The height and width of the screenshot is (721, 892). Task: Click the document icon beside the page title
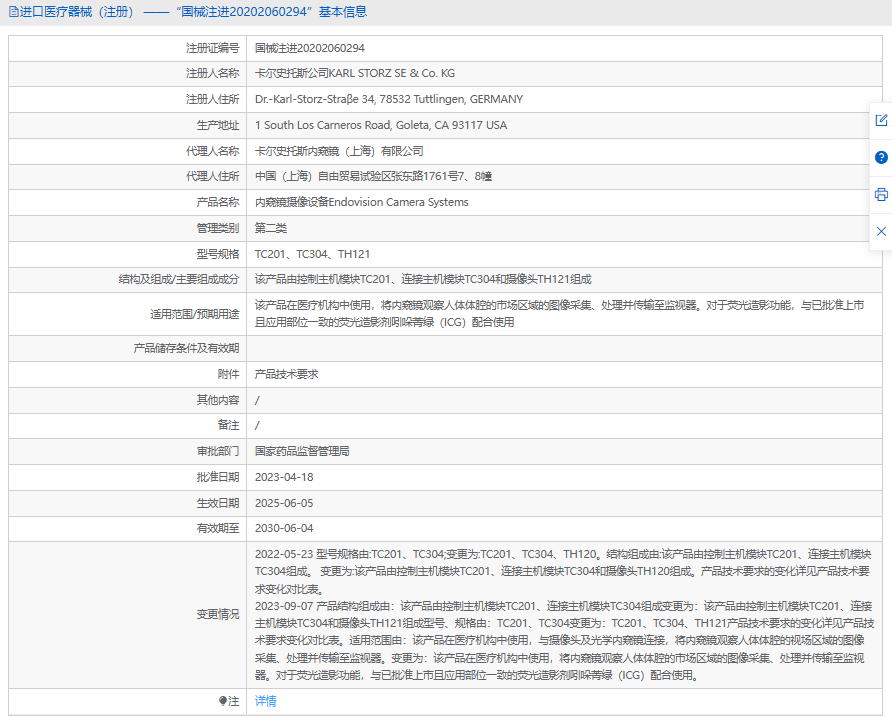click(x=14, y=12)
